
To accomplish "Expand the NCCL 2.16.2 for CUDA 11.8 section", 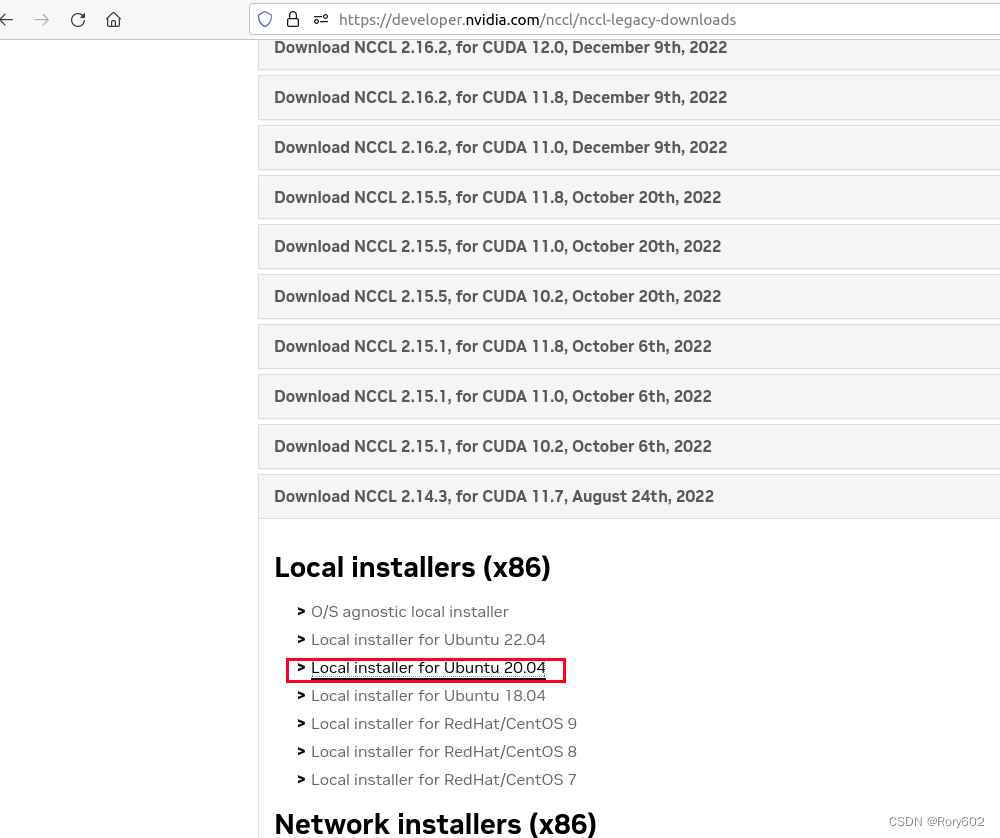I will click(x=500, y=97).
